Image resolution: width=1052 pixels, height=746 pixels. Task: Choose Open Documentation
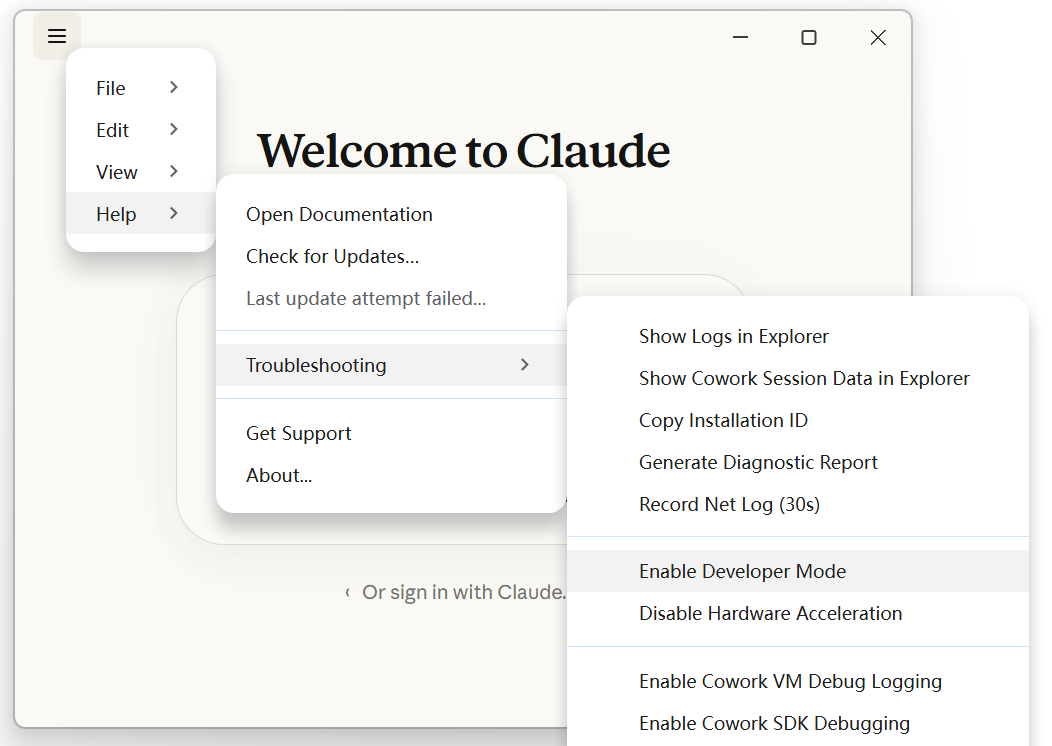391,214
